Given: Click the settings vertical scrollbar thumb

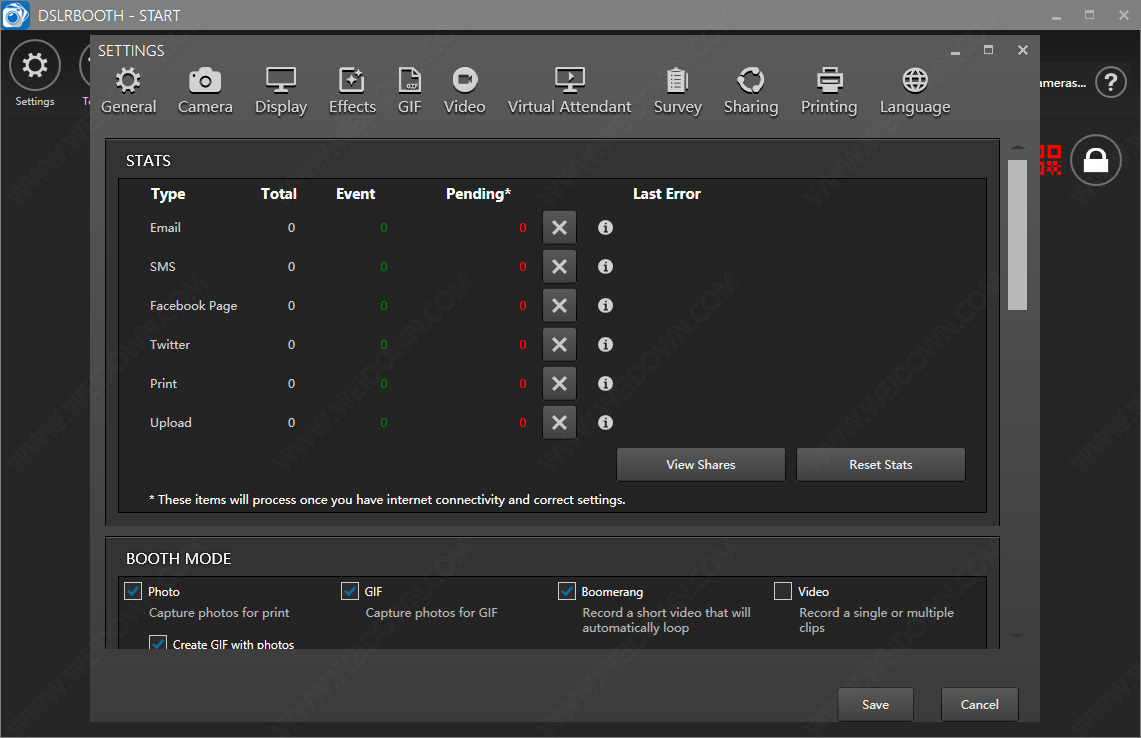Looking at the screenshot, I should 1017,234.
